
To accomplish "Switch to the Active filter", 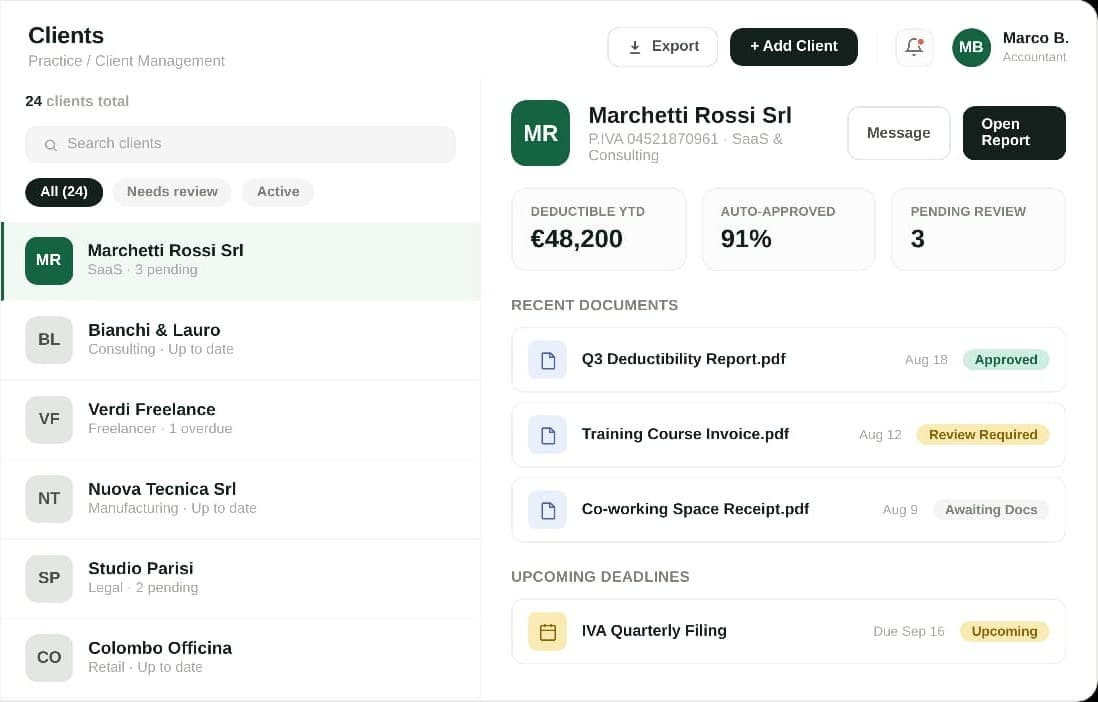I will click(x=278, y=192).
